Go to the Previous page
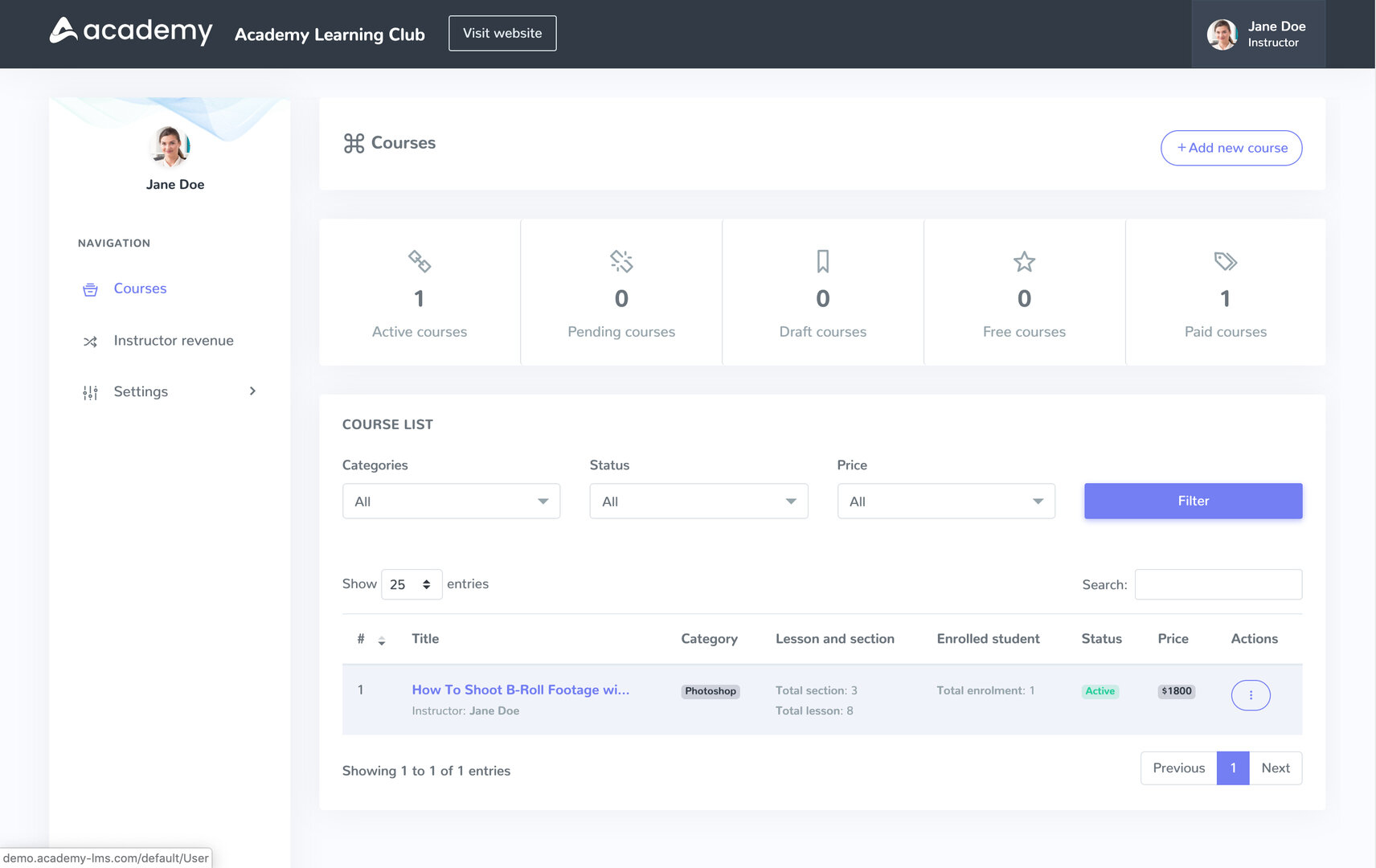Viewport: 1376px width, 868px height. click(1178, 768)
